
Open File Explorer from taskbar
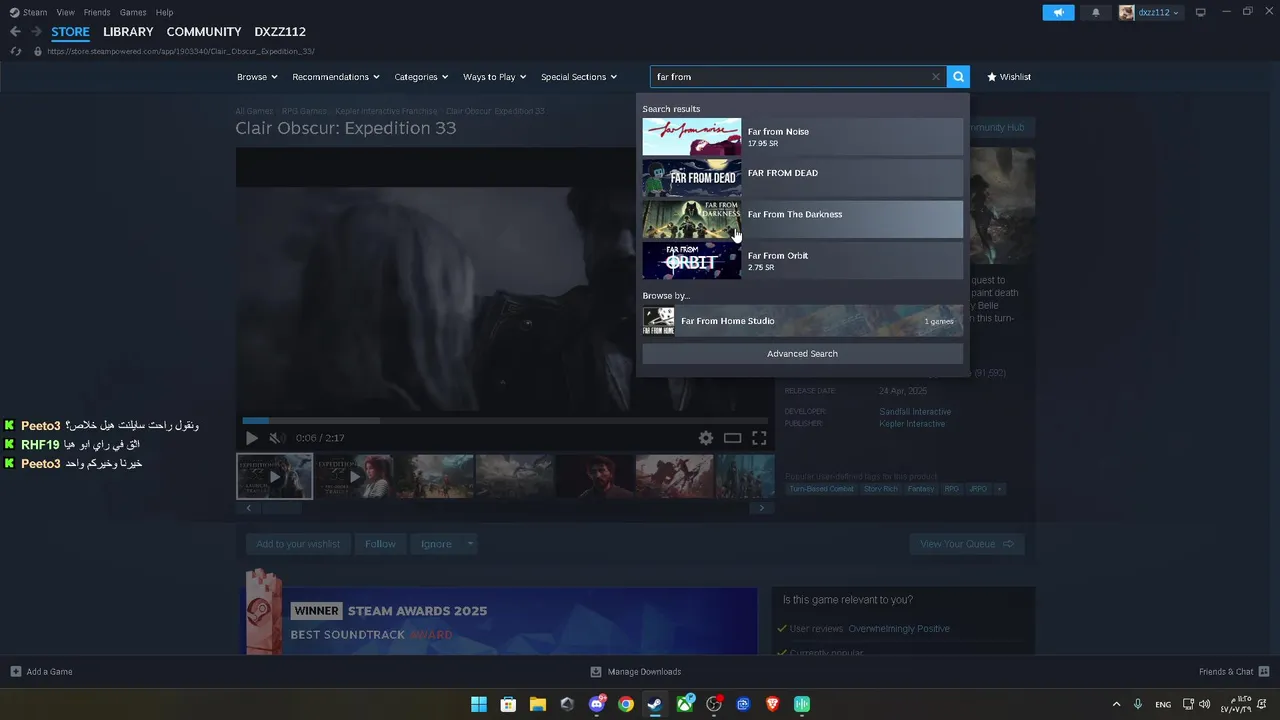538,704
